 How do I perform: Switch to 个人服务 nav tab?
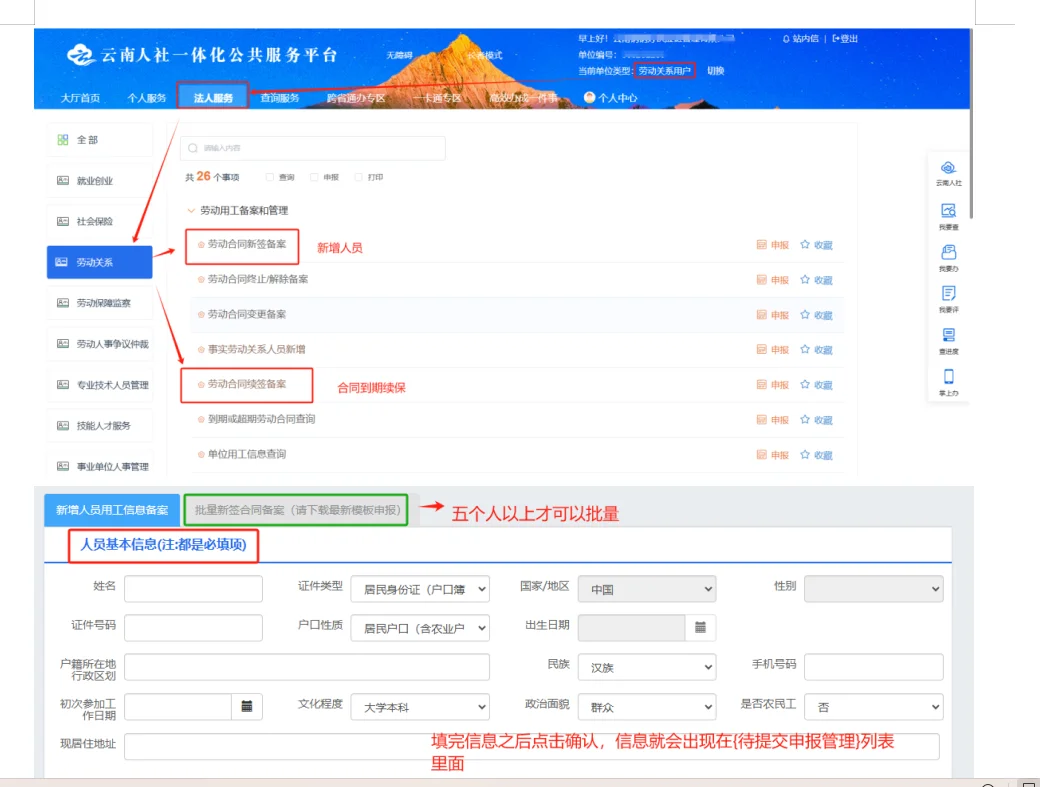147,98
